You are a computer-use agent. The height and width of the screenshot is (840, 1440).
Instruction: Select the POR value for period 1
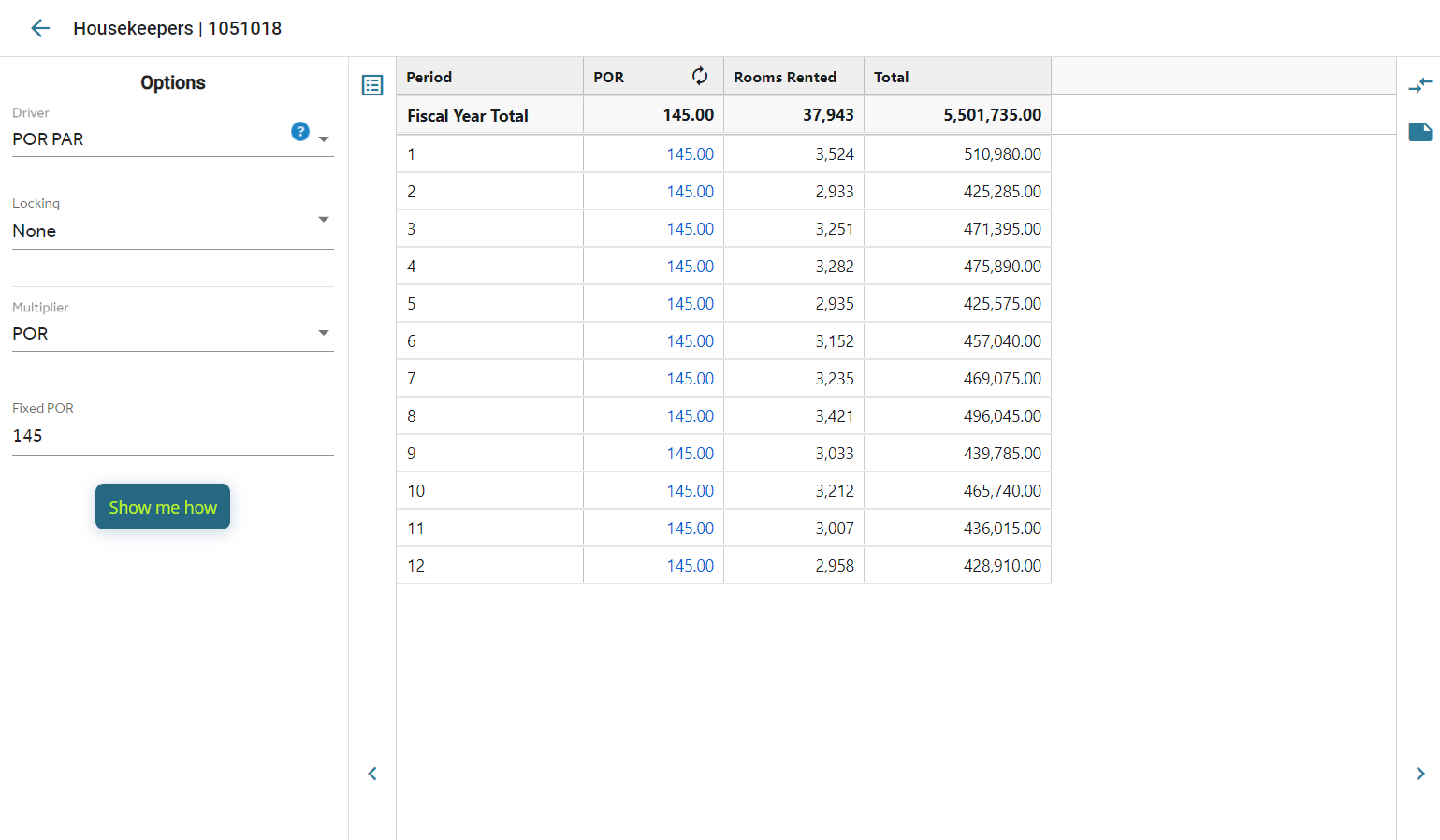(x=690, y=154)
